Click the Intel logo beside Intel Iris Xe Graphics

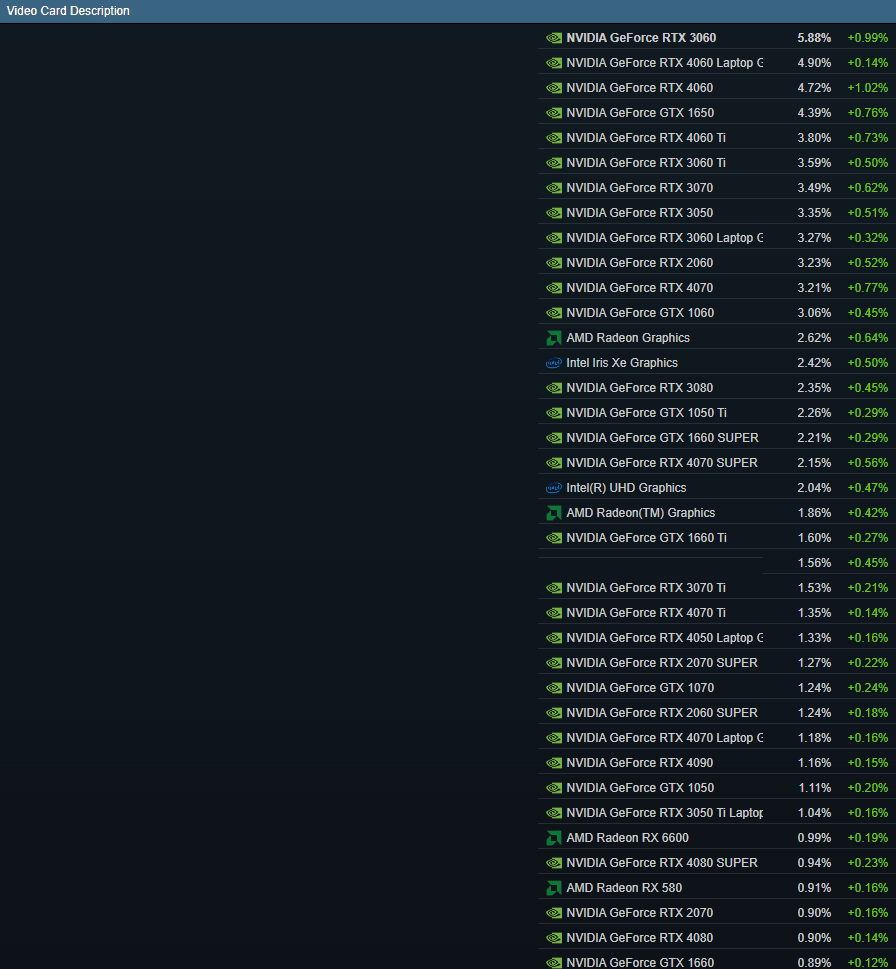(553, 363)
